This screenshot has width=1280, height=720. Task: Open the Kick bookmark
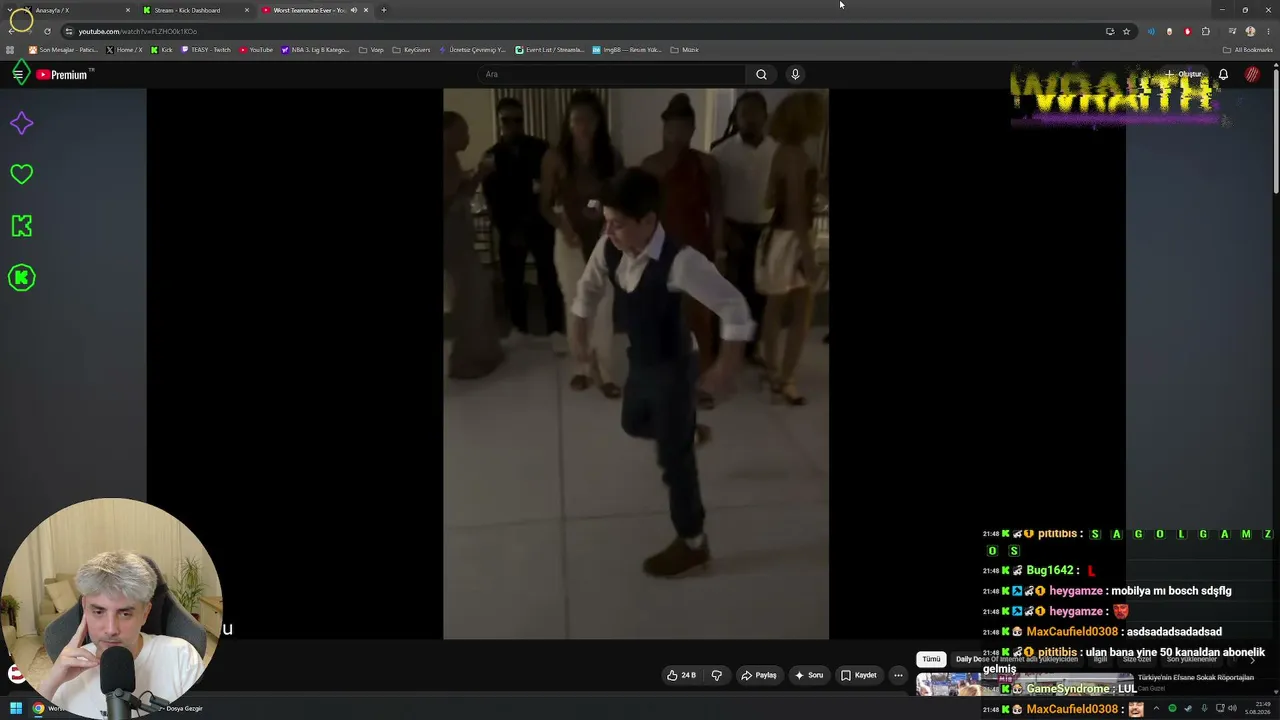[161, 50]
